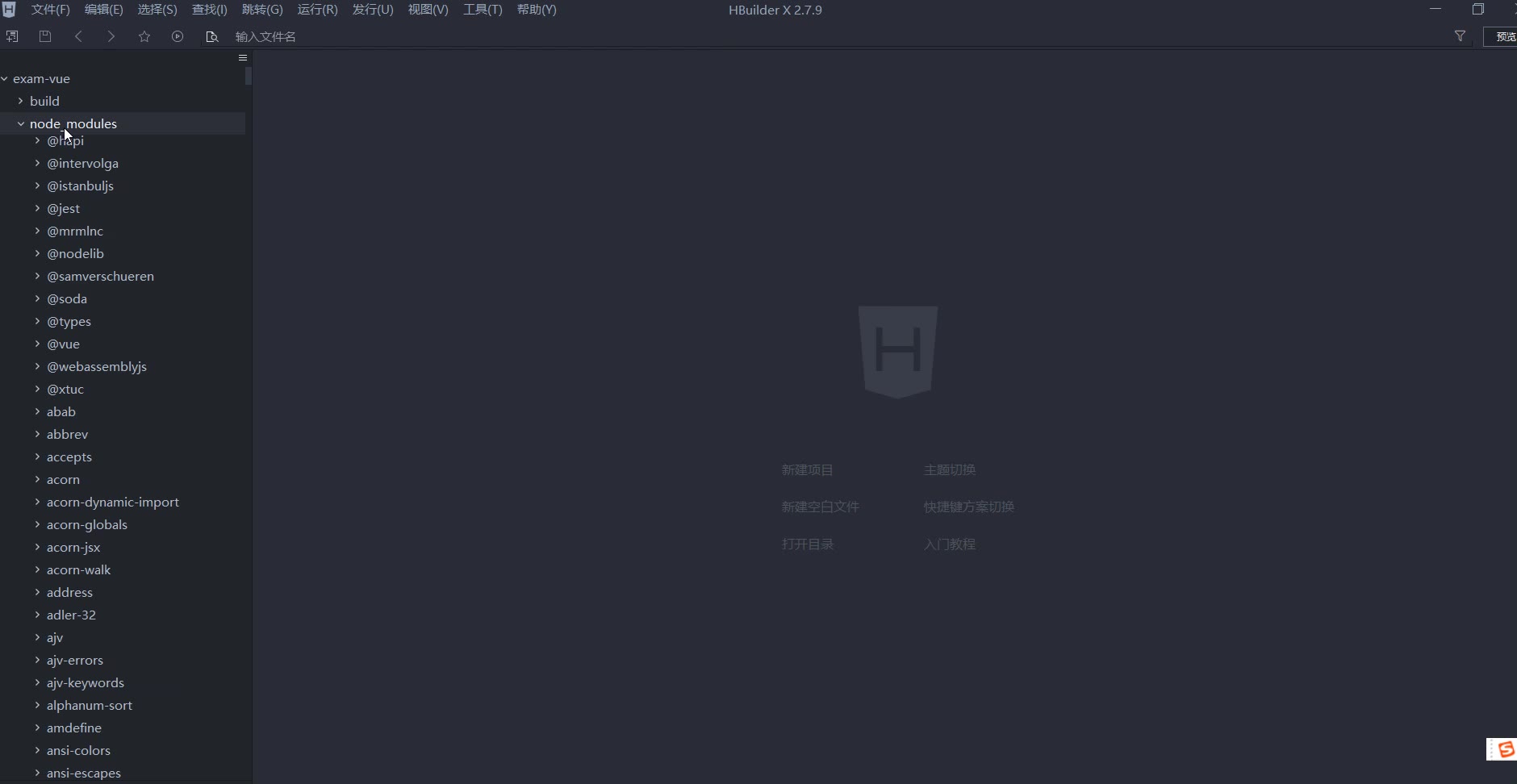This screenshot has width=1517, height=784.
Task: Open the 视图(V) menu
Action: click(428, 10)
